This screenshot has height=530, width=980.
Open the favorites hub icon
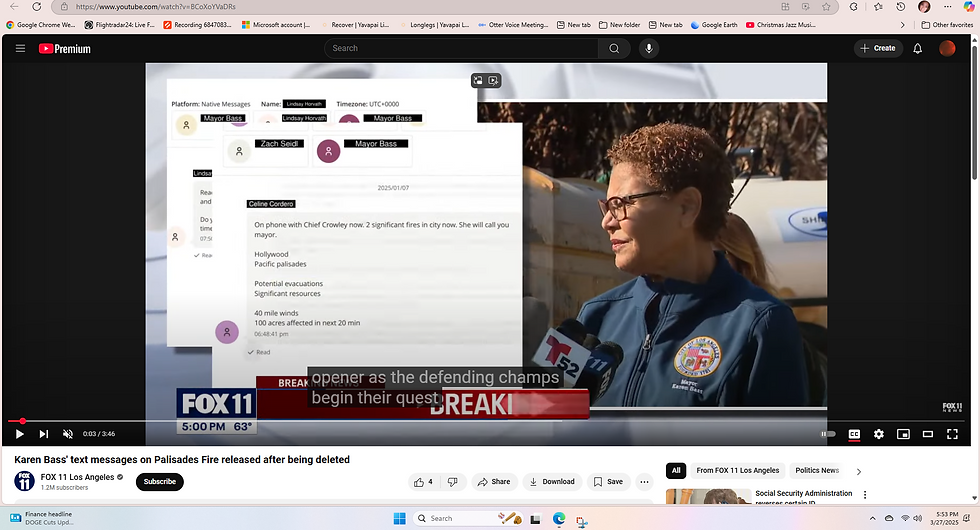[x=878, y=7]
